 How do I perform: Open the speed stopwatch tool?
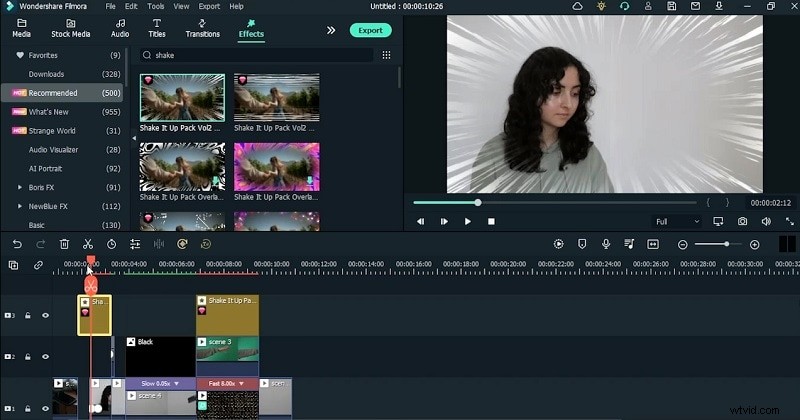tap(111, 244)
